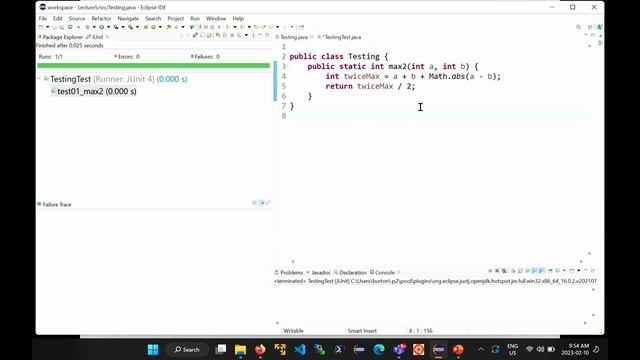Click the New file toolbar icon
Image resolution: width=640 pixels, height=360 pixels.
[x=41, y=27]
